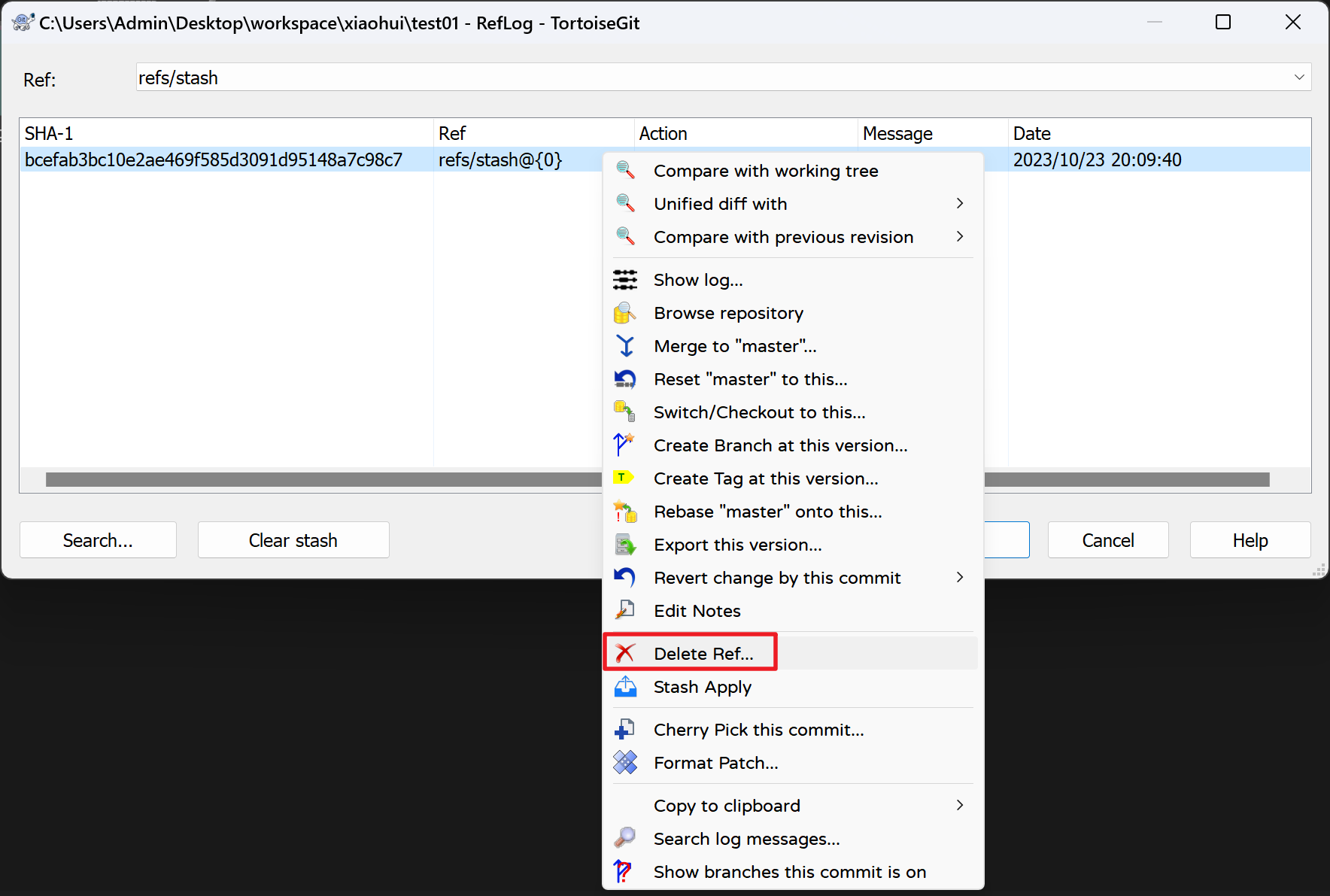Select Show log... menu entry
The height and width of the screenshot is (896, 1330).
794,280
